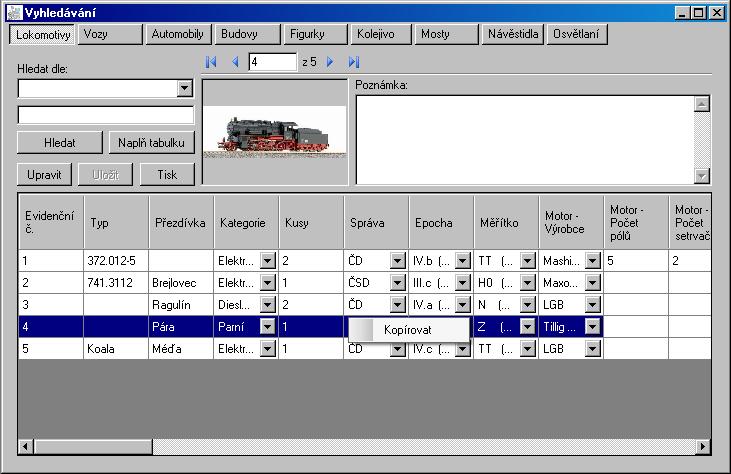This screenshot has width=731, height=474.
Task: Switch to the Vozy tab
Action: pyautogui.click(x=109, y=34)
